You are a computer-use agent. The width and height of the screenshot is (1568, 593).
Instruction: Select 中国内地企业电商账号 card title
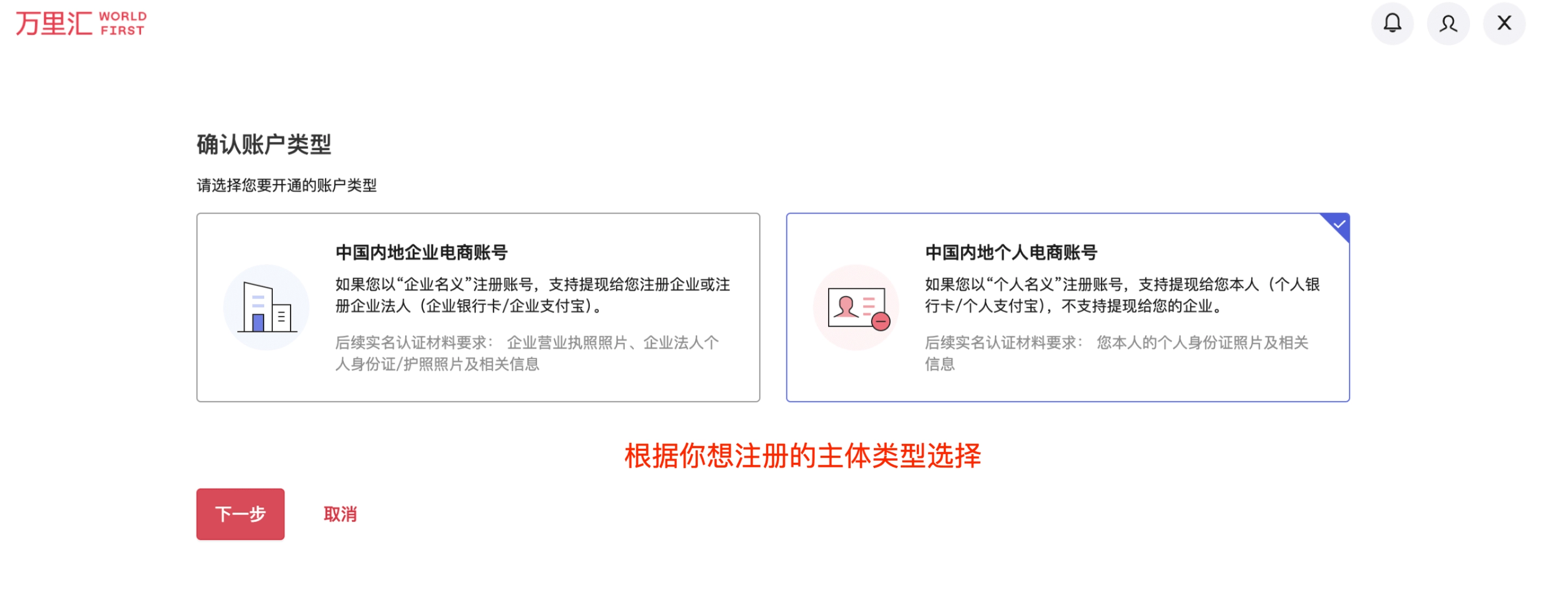(x=421, y=253)
